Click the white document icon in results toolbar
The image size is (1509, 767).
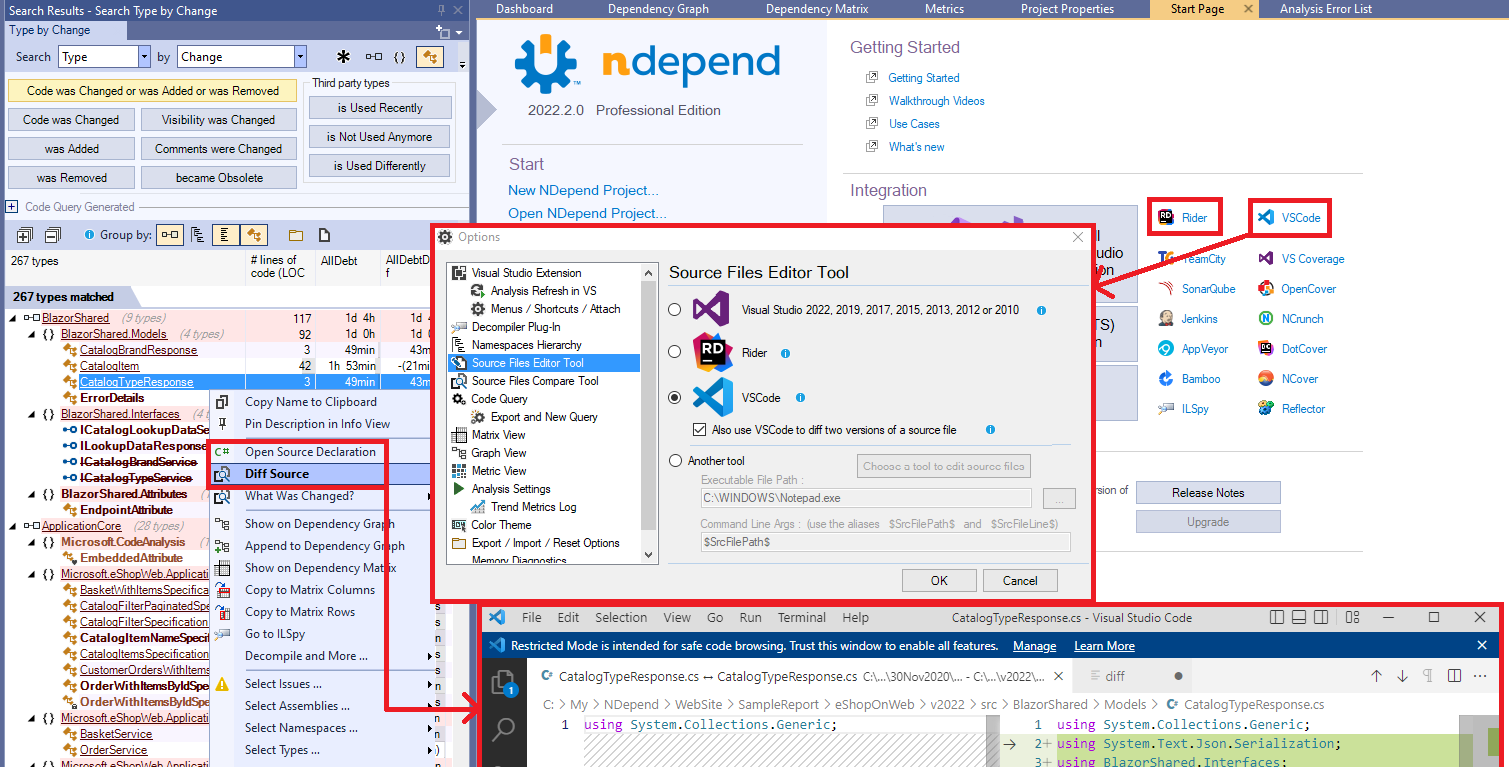pyautogui.click(x=324, y=235)
